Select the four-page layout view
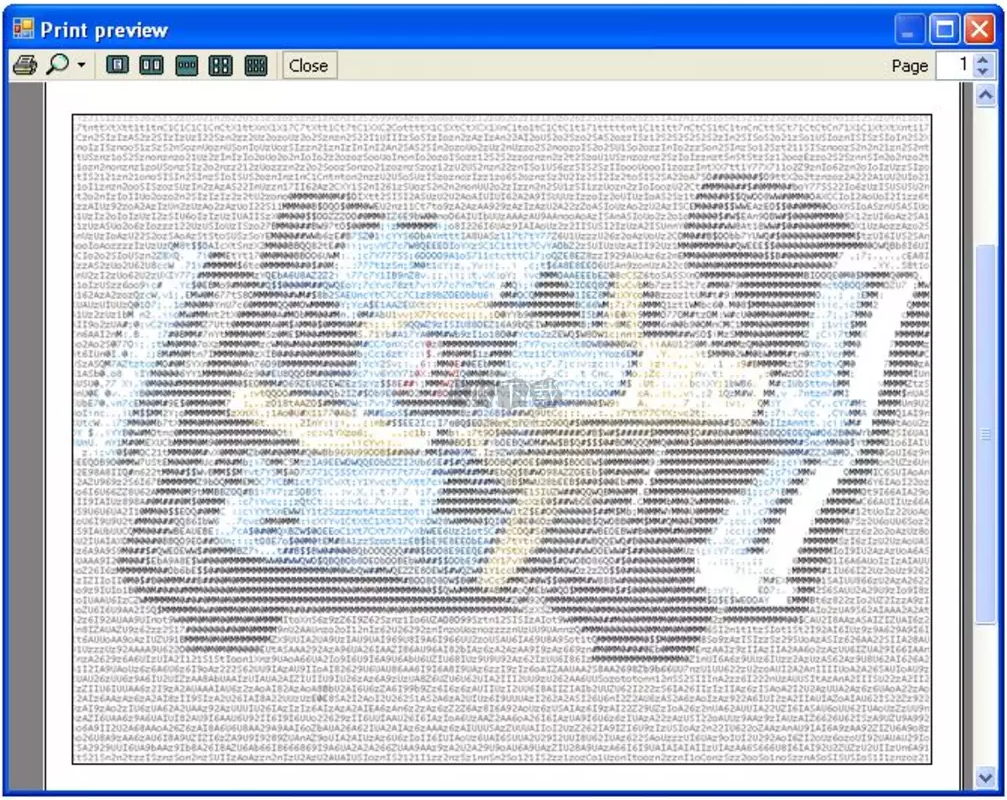The width and height of the screenshot is (1007, 800). [x=221, y=65]
